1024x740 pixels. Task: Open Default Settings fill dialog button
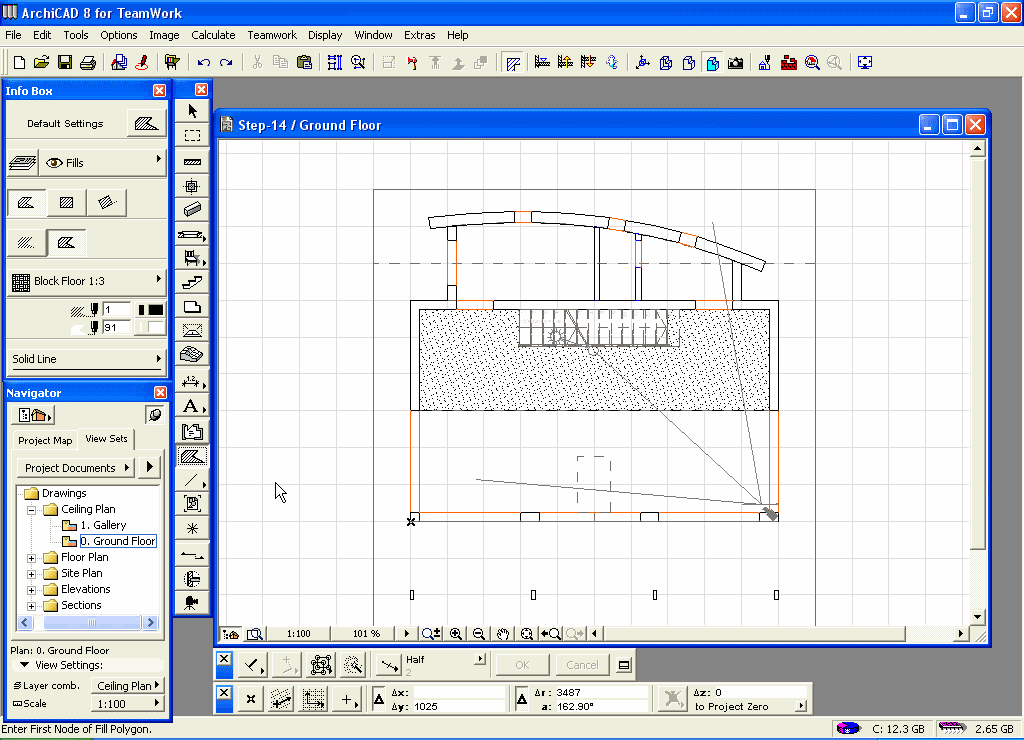click(x=146, y=124)
